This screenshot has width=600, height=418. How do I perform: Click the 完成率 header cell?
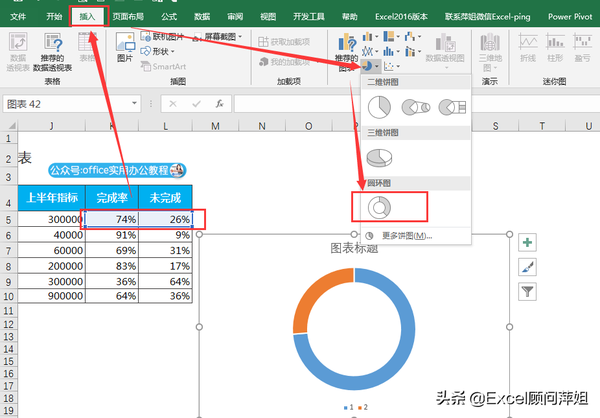(112, 198)
